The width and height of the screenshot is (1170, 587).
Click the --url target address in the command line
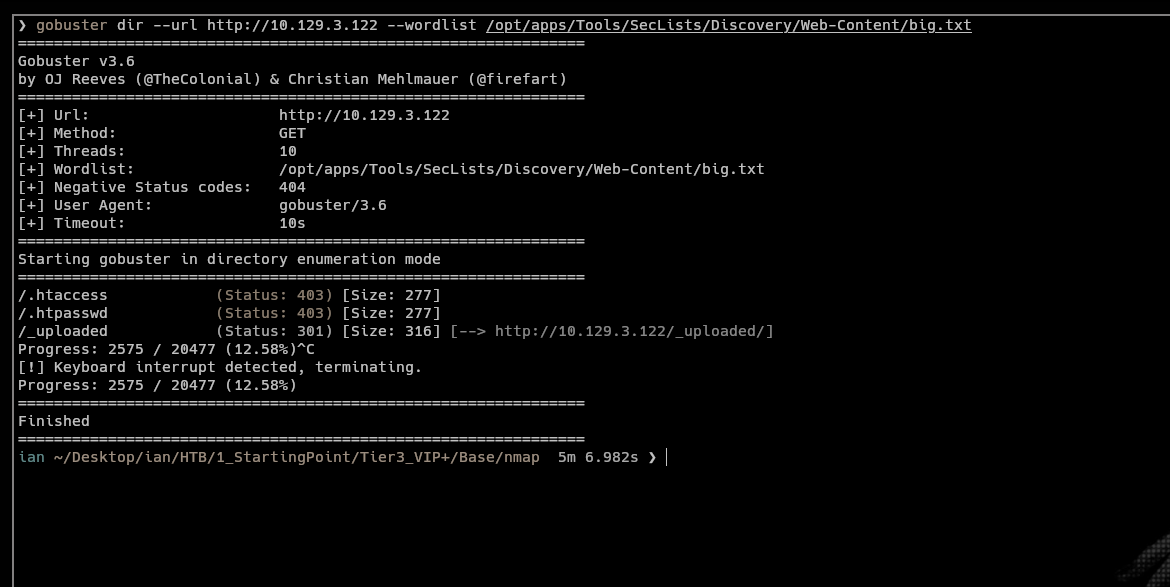point(292,25)
